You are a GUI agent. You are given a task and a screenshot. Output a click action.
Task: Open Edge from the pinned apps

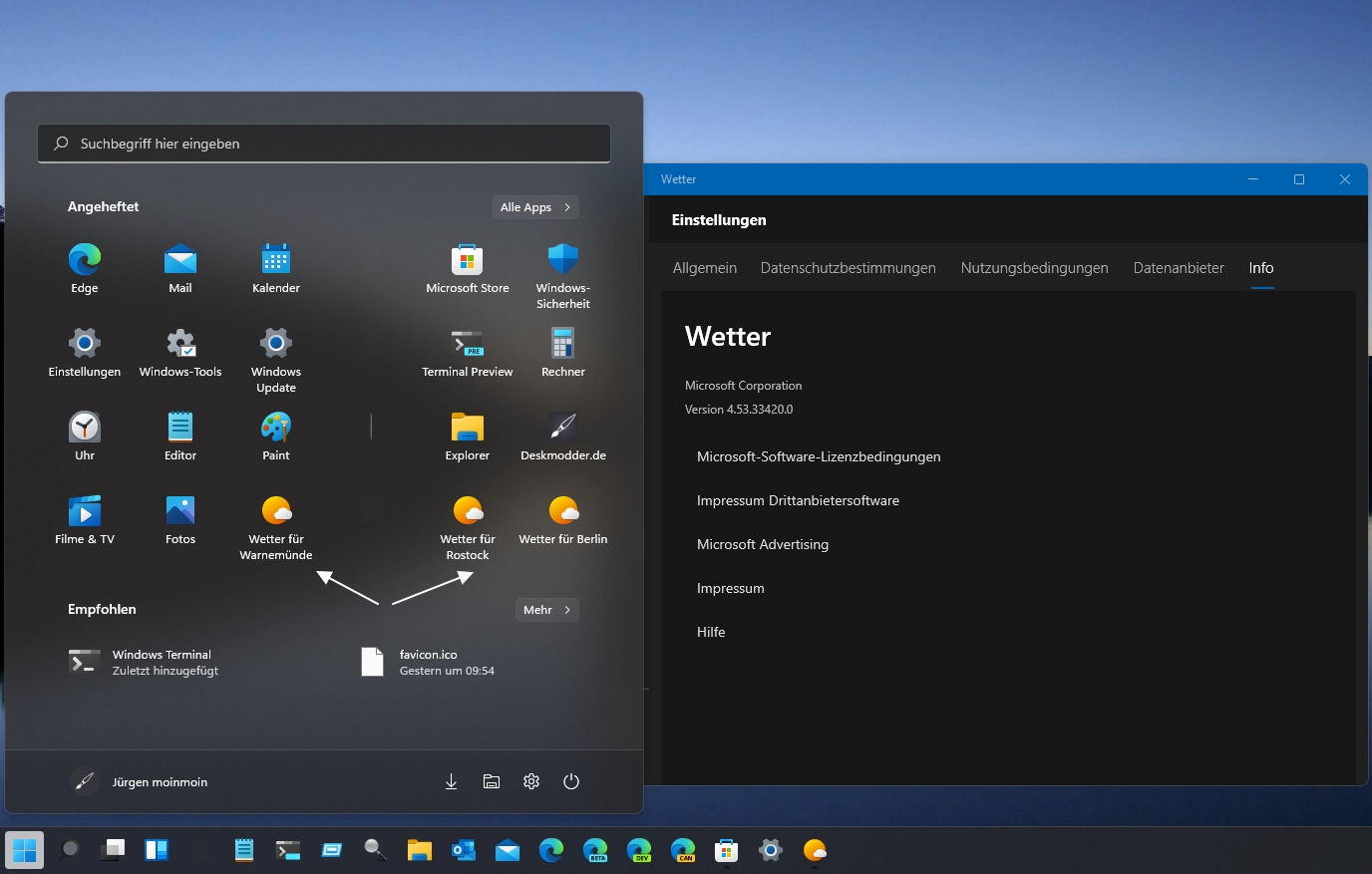[x=85, y=269]
